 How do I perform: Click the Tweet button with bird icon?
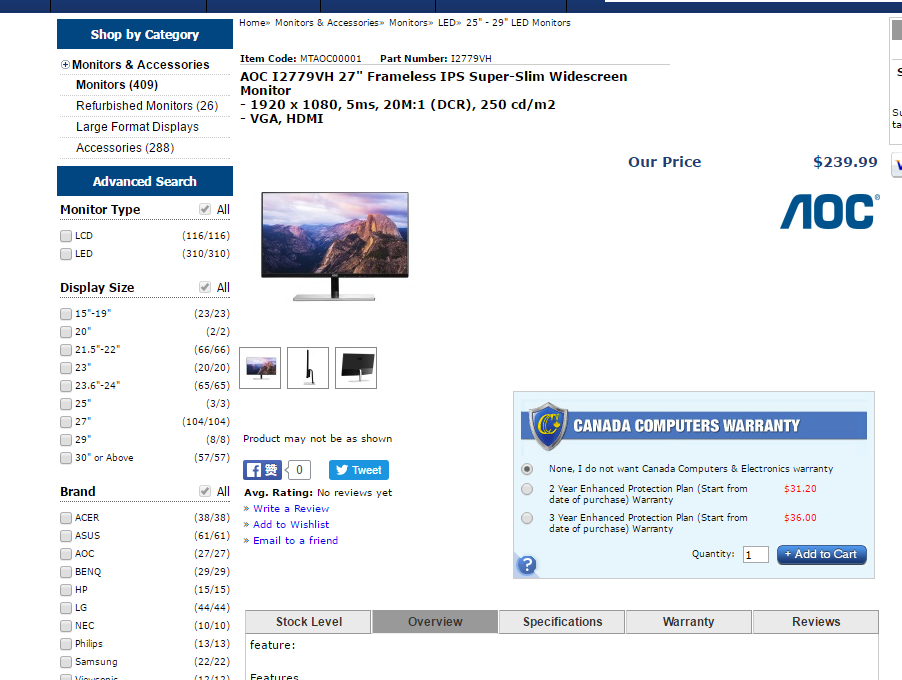(359, 470)
